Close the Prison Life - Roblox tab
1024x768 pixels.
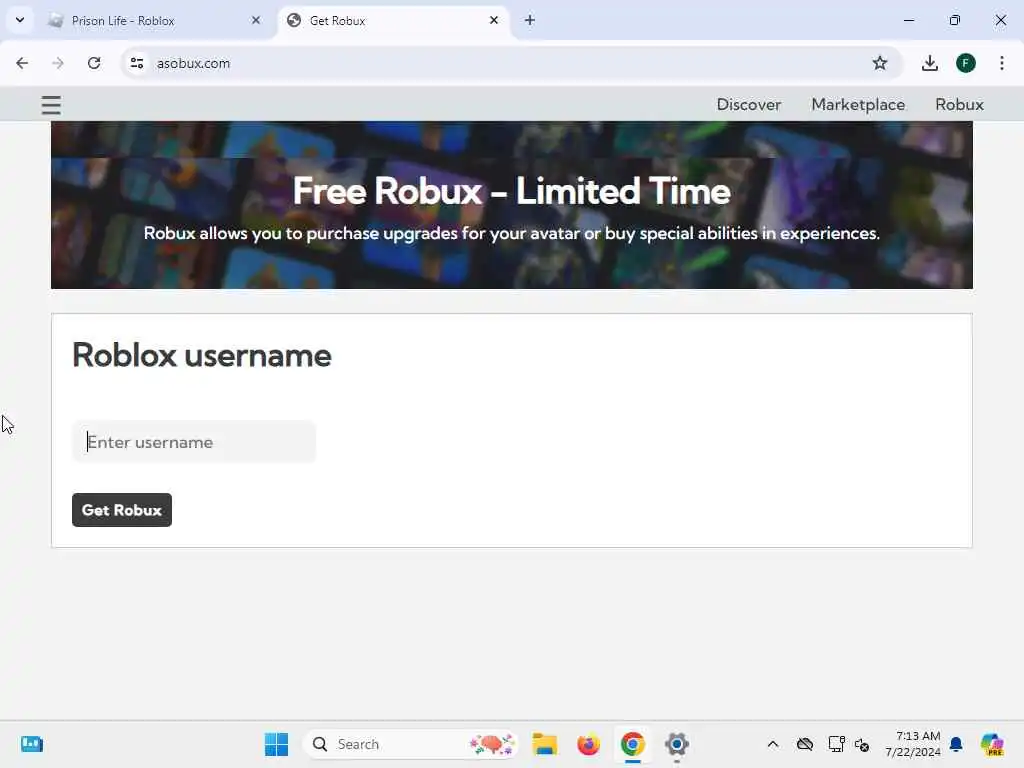tap(256, 20)
